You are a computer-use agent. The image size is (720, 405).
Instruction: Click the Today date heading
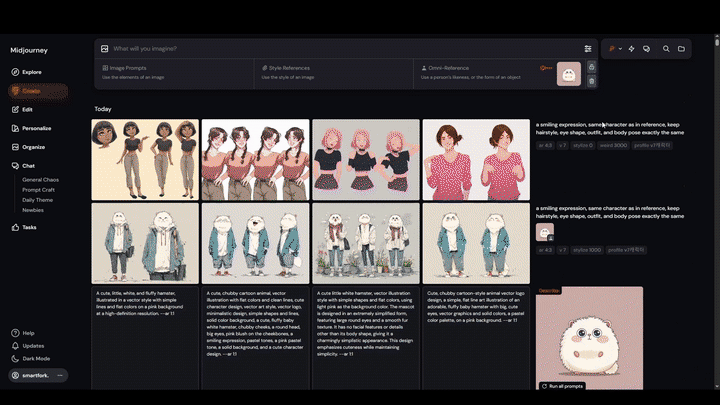click(x=103, y=109)
